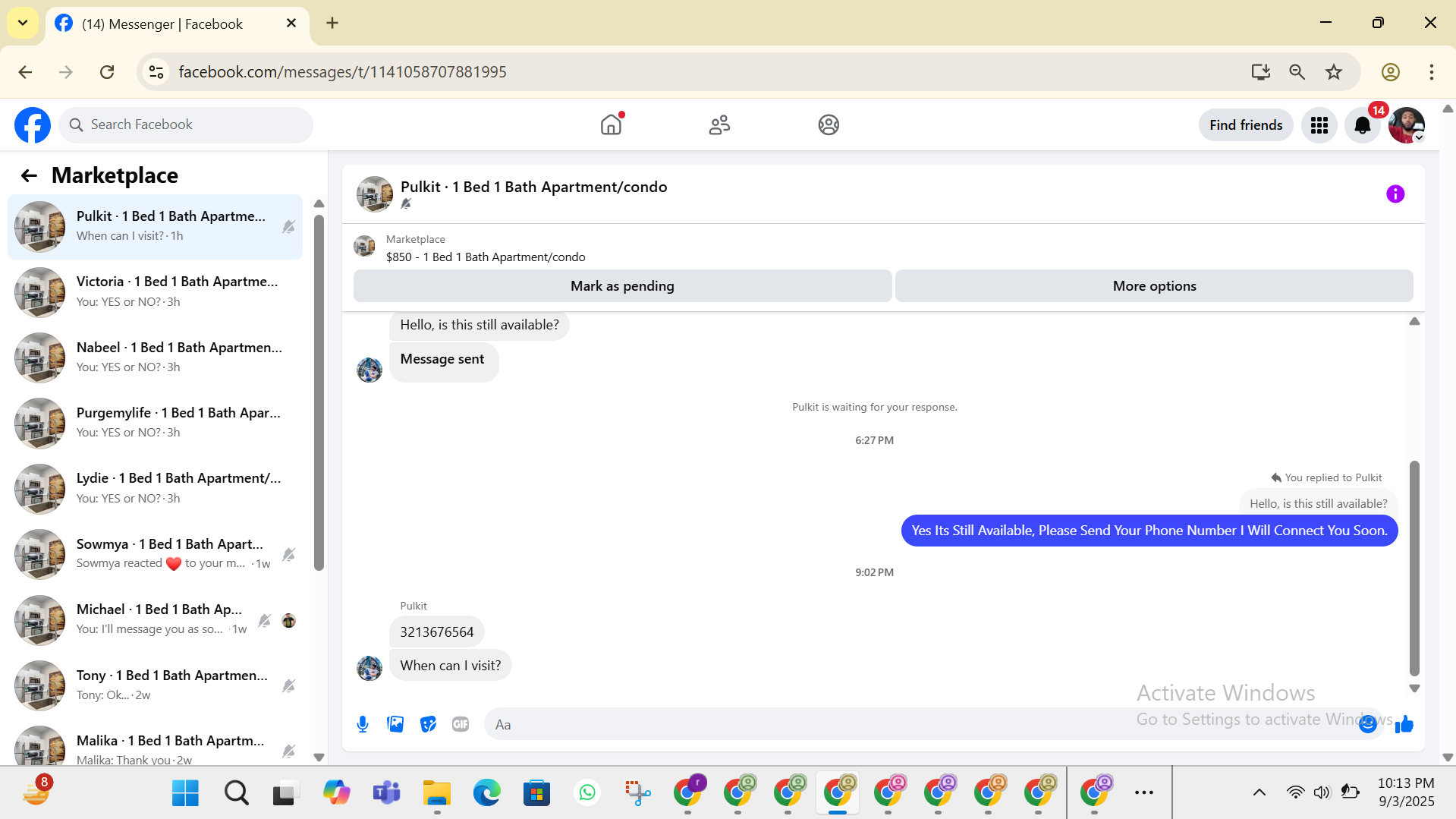View site information icon
Viewport: 1456px width, 819px height.
(x=156, y=72)
